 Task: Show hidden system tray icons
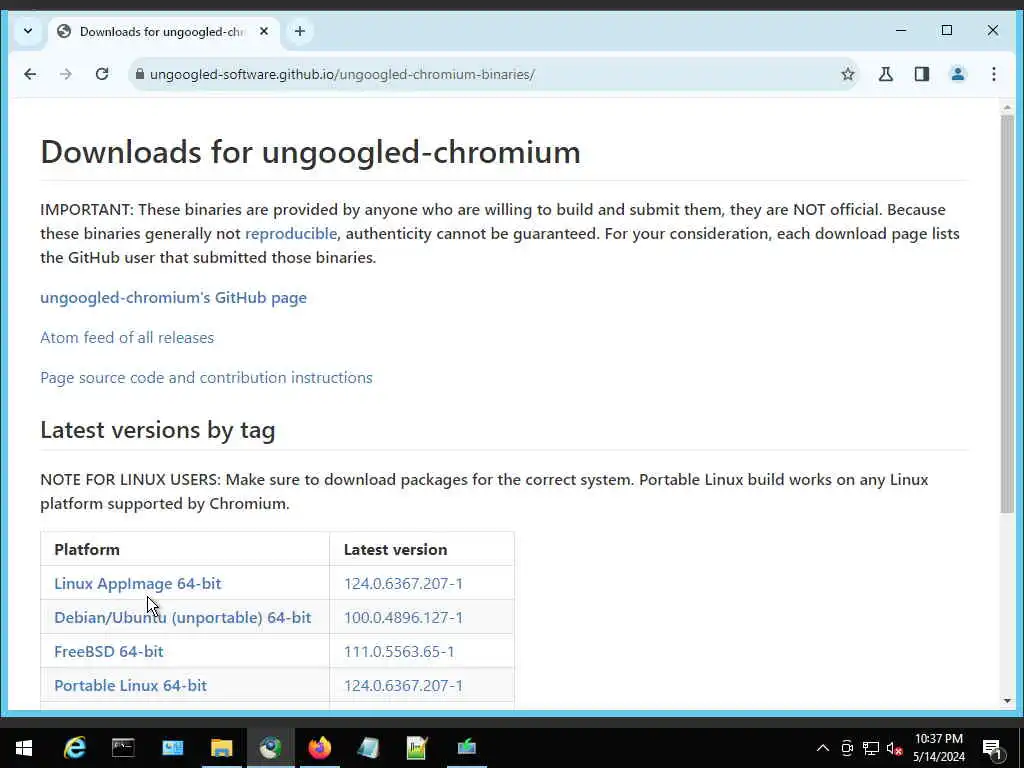823,748
